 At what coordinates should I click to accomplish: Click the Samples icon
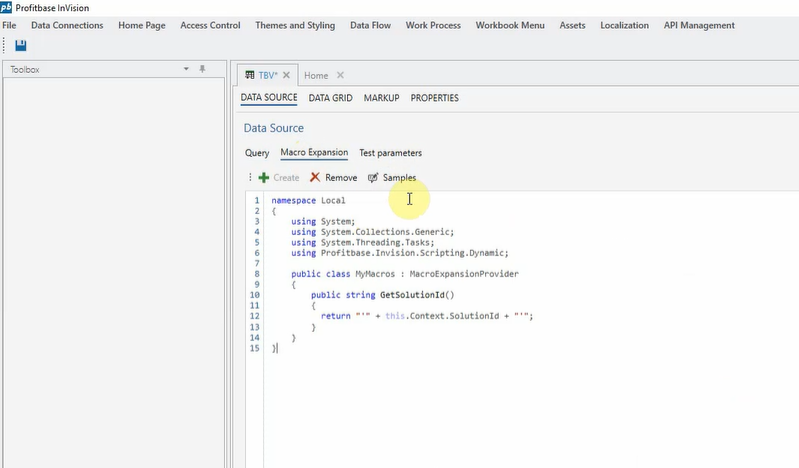[373, 178]
